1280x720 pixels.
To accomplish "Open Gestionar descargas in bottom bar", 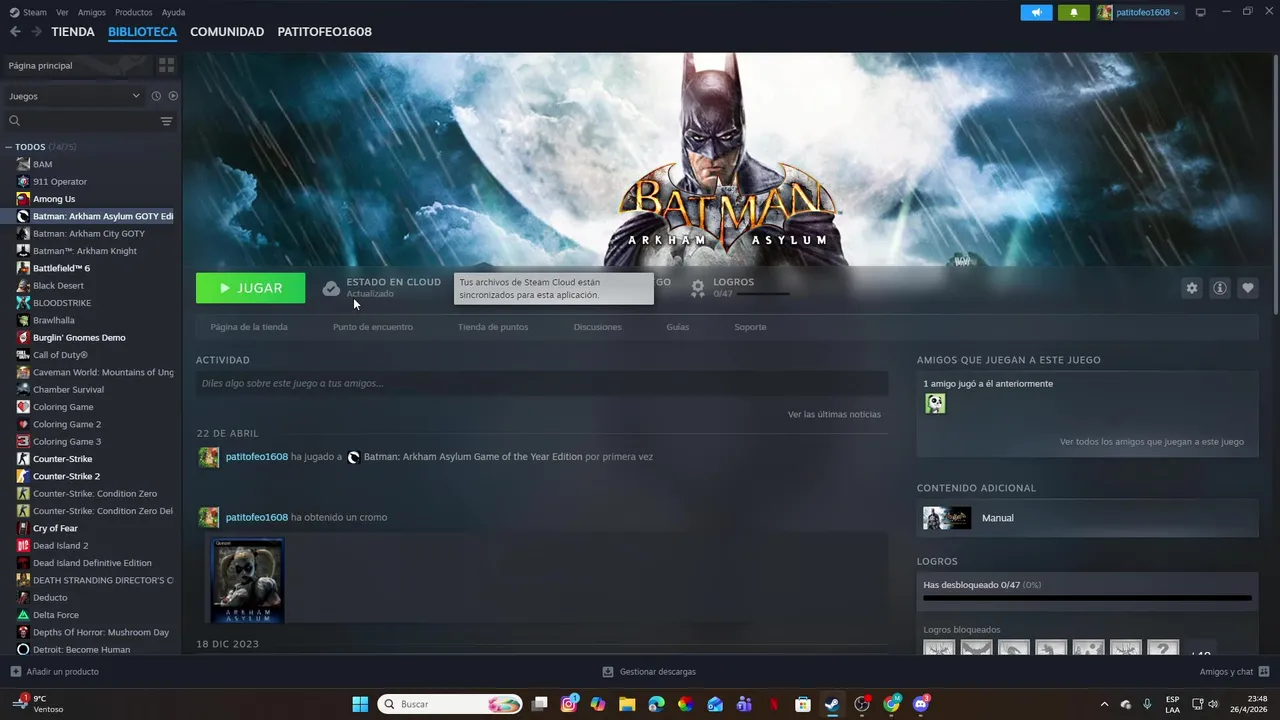I will [649, 672].
